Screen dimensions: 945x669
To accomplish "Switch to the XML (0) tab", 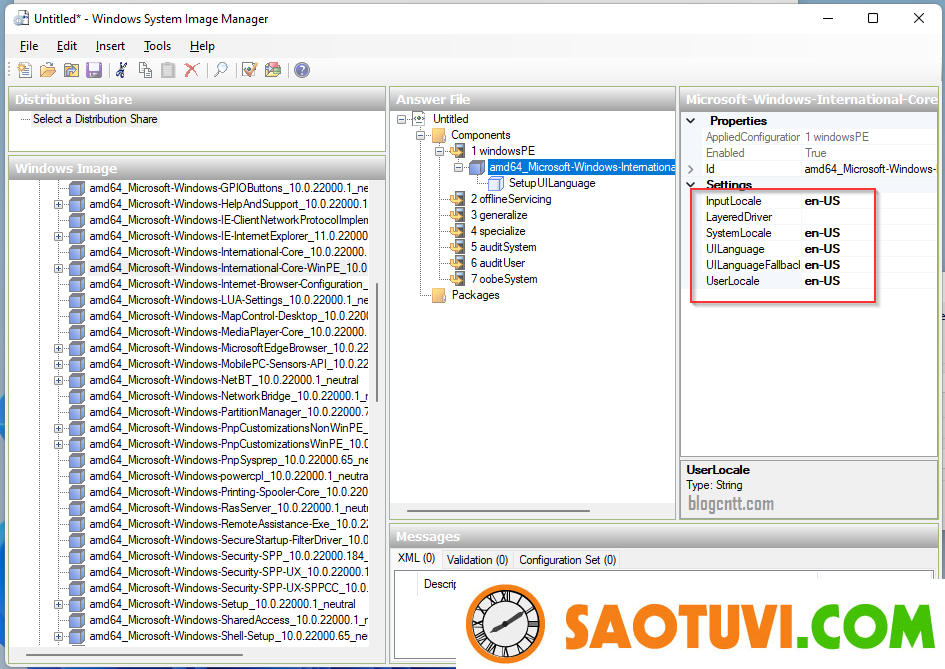I will click(416, 558).
